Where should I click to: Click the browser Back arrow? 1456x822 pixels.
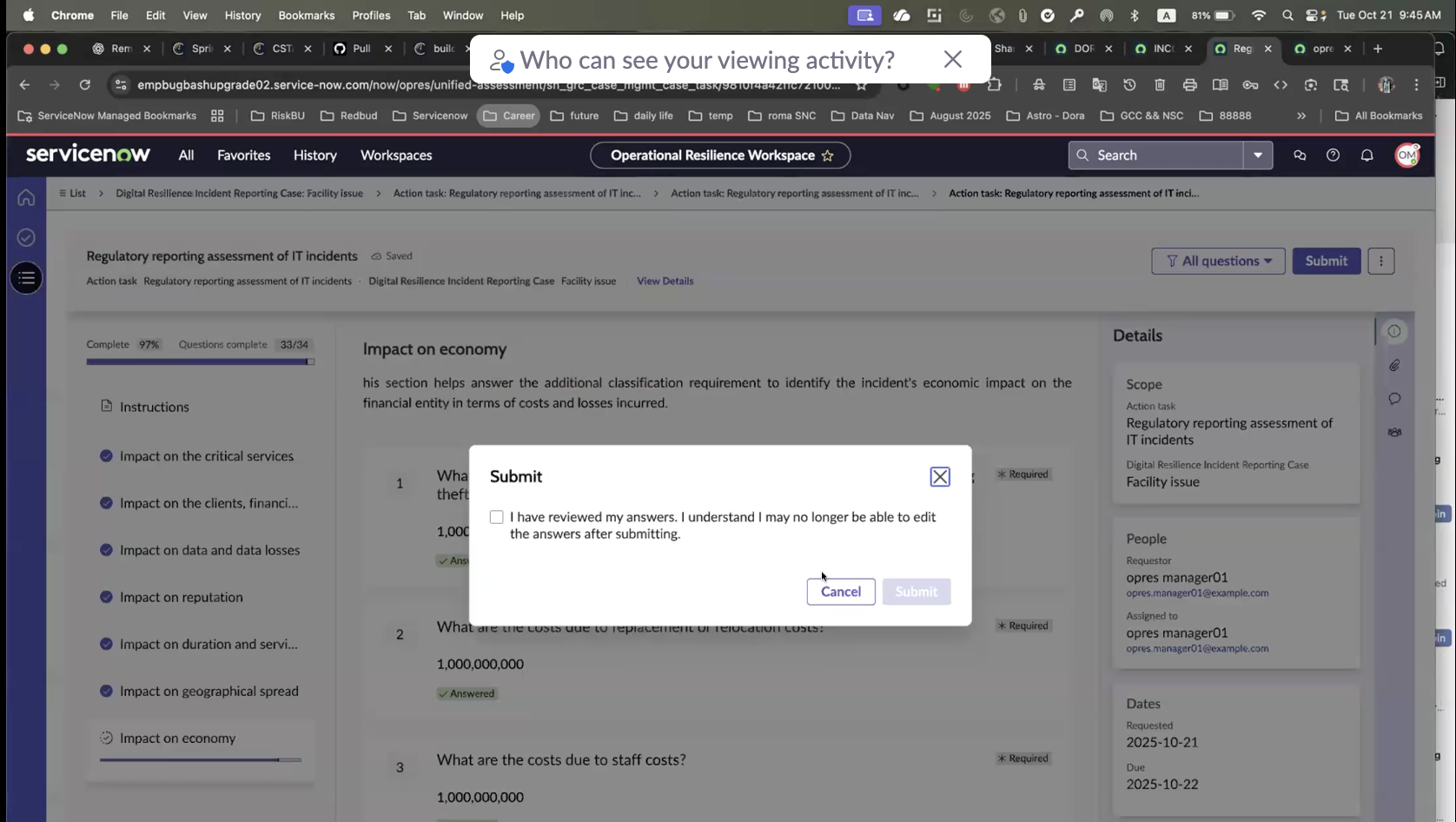(24, 84)
